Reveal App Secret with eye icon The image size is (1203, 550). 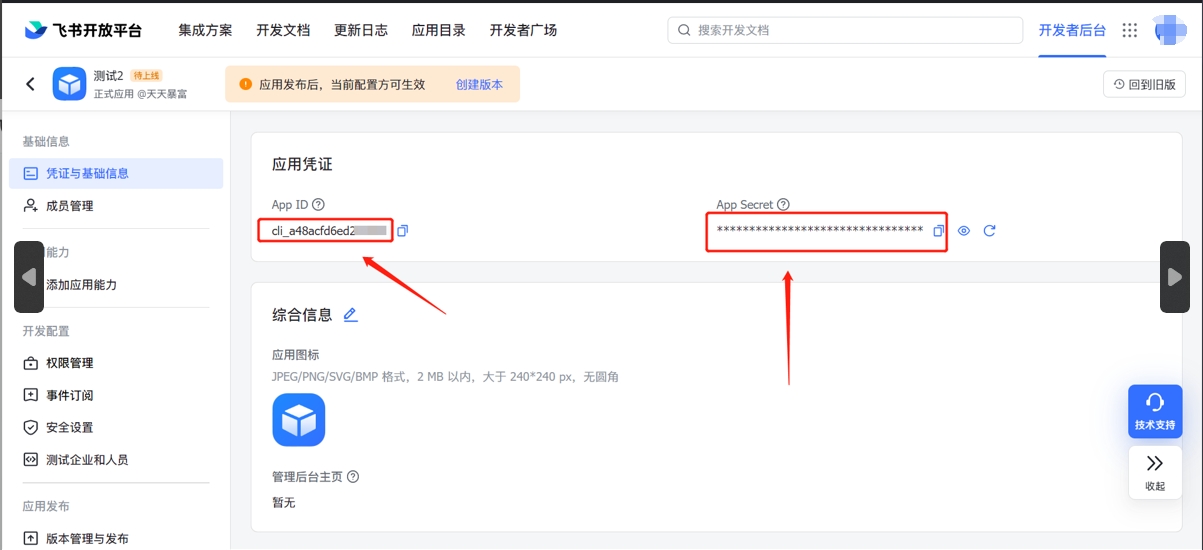coord(964,231)
